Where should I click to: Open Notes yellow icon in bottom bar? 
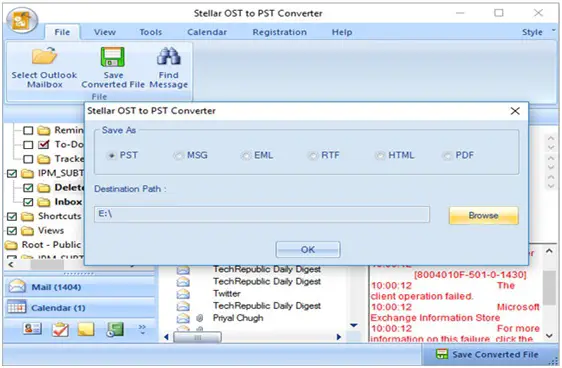pos(86,329)
